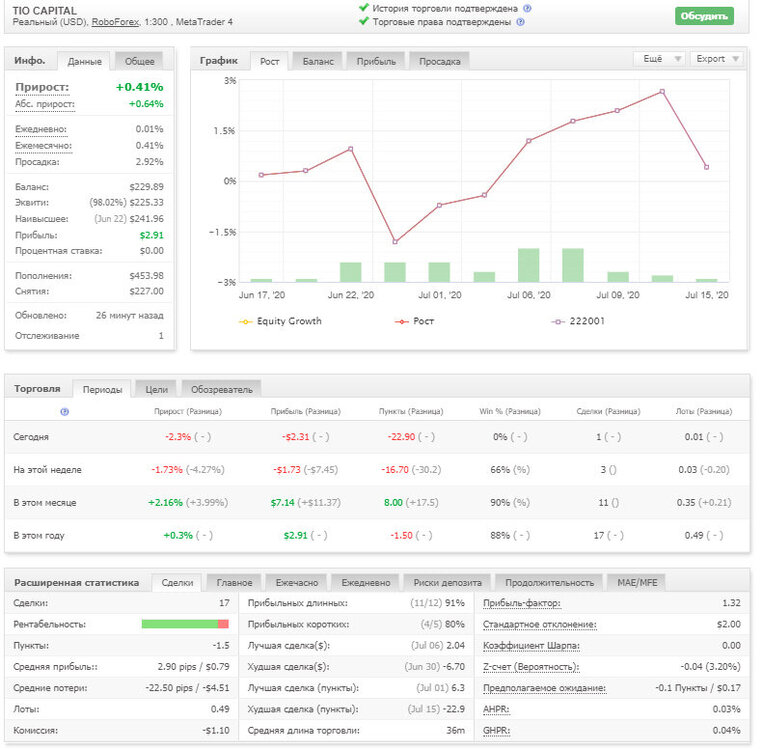Open the Периоды tab in Торговля

102,389
